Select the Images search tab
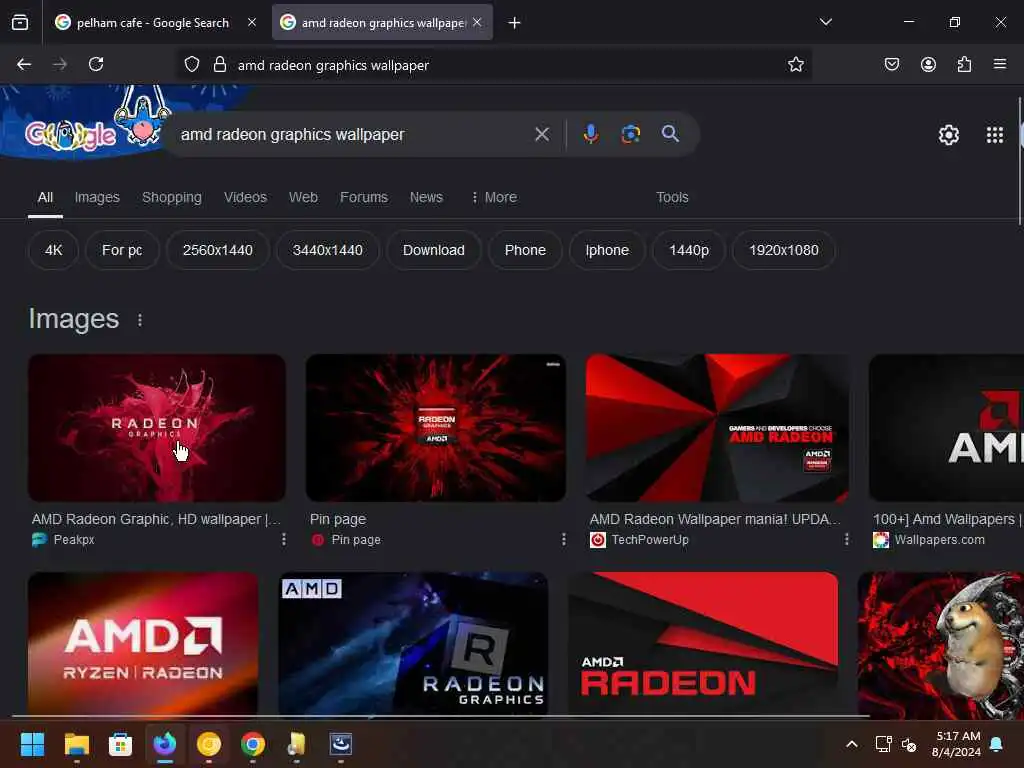 click(x=97, y=197)
